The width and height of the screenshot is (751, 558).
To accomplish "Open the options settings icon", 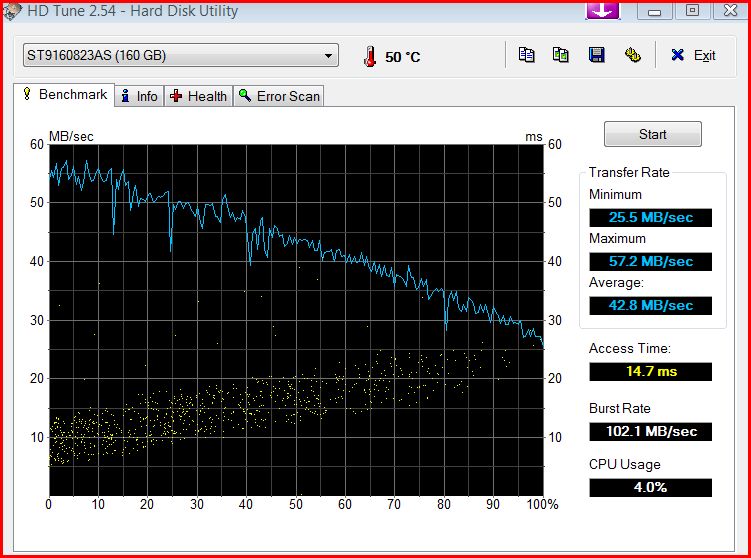I will (x=631, y=55).
